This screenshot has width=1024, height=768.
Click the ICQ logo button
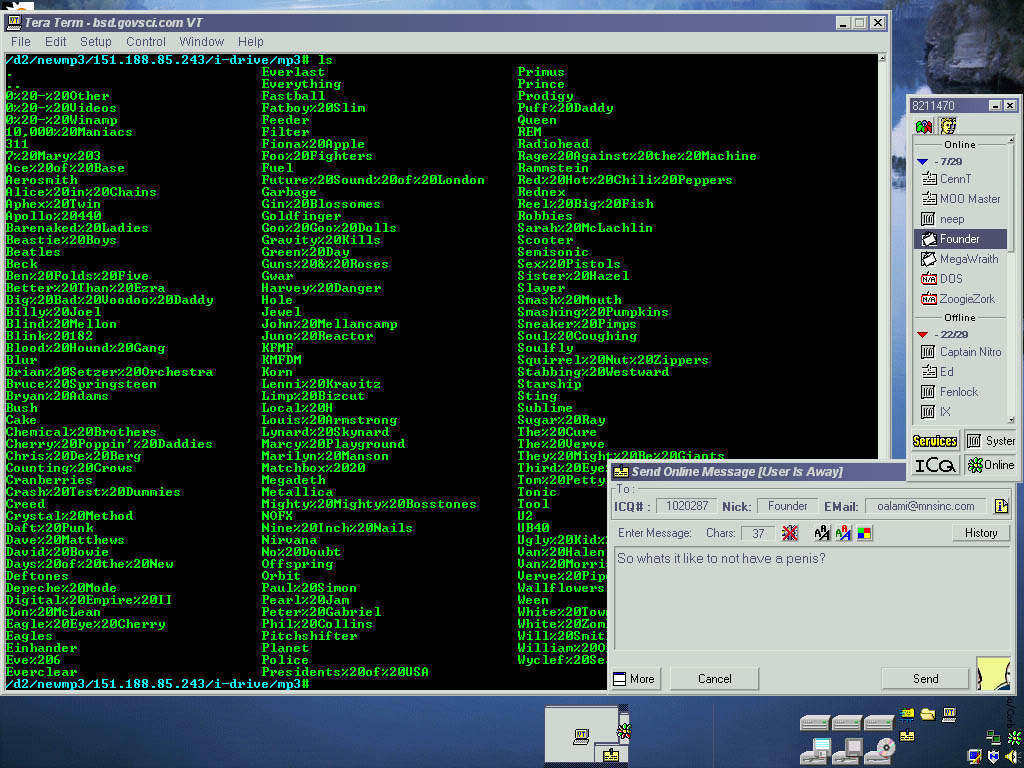tap(935, 465)
